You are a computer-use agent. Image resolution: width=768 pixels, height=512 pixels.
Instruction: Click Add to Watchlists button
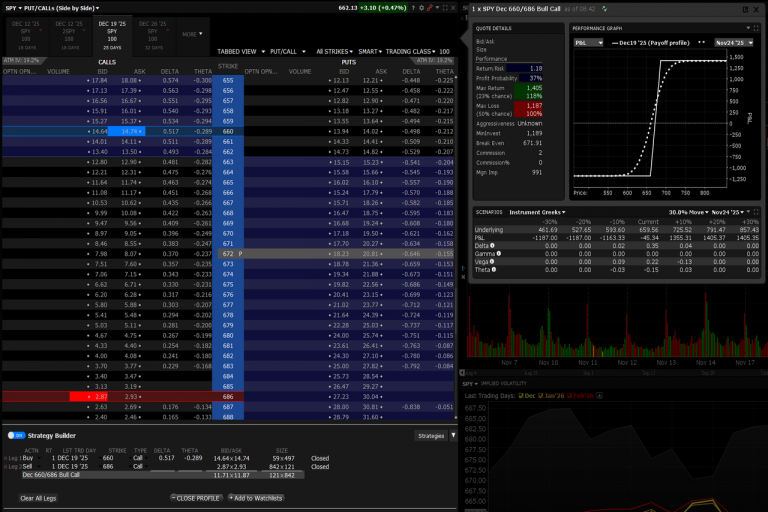tap(257, 498)
